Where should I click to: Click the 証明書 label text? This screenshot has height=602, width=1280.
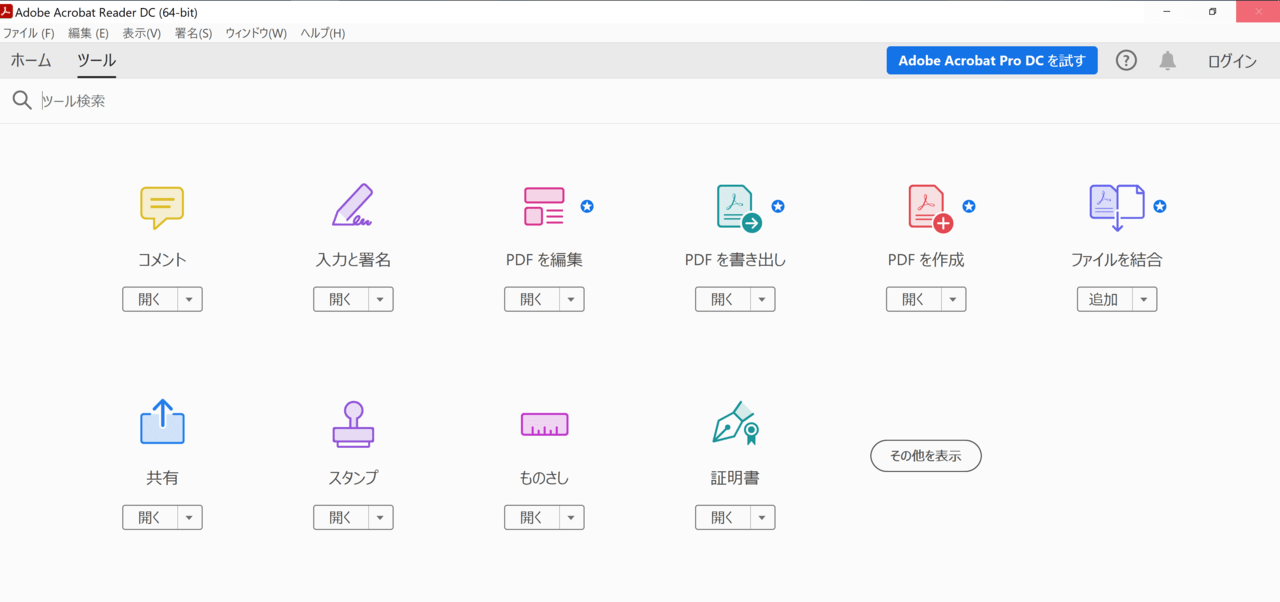pyautogui.click(x=735, y=478)
